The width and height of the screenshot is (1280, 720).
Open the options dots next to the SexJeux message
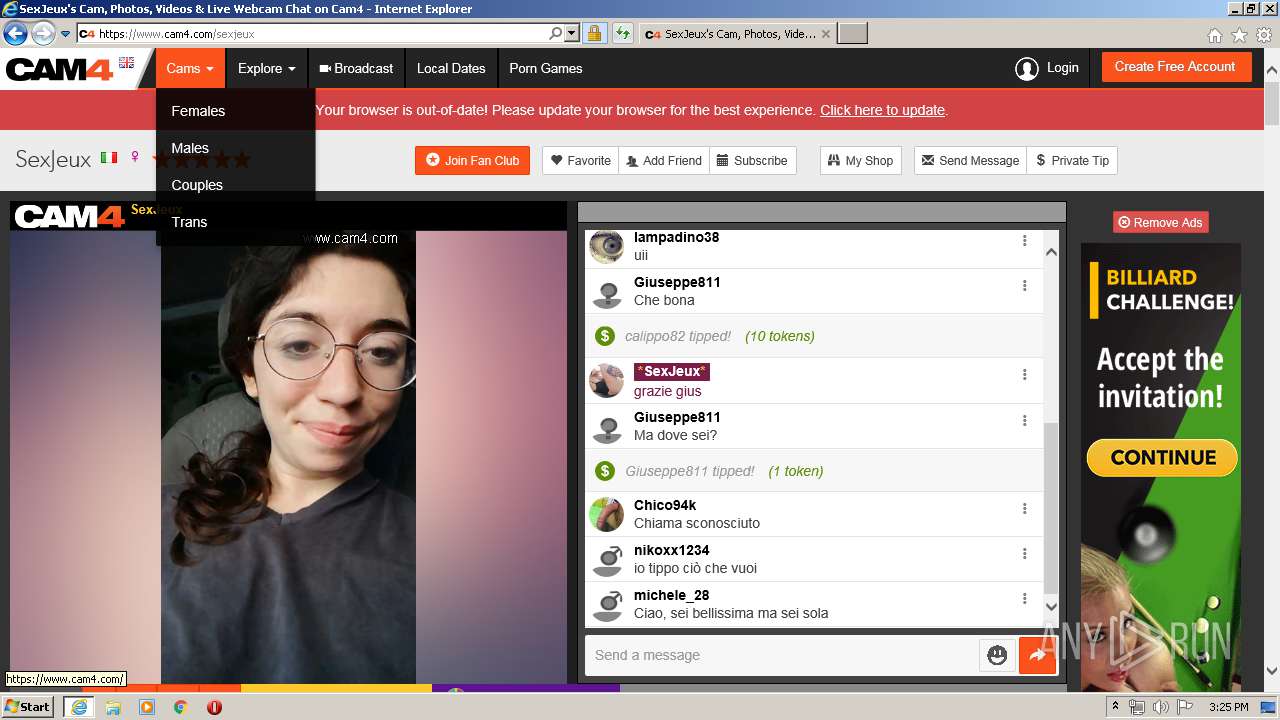point(1024,375)
